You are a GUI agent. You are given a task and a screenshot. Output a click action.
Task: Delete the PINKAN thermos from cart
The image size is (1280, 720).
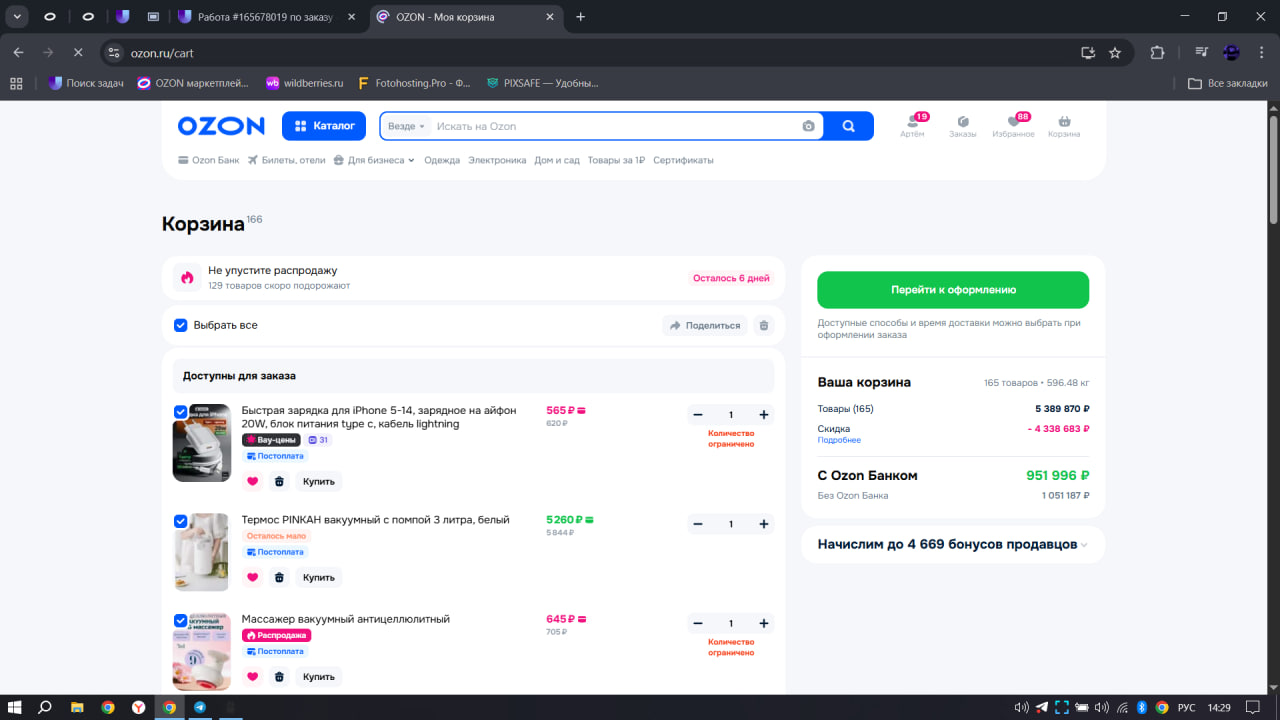tap(279, 577)
